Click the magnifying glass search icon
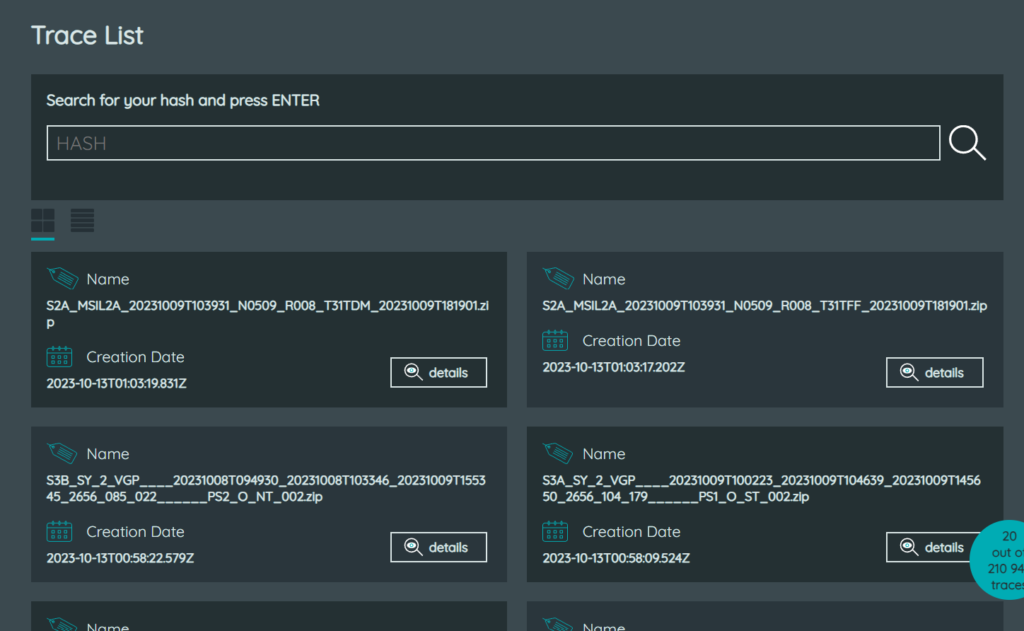This screenshot has height=631, width=1024. coord(967,143)
